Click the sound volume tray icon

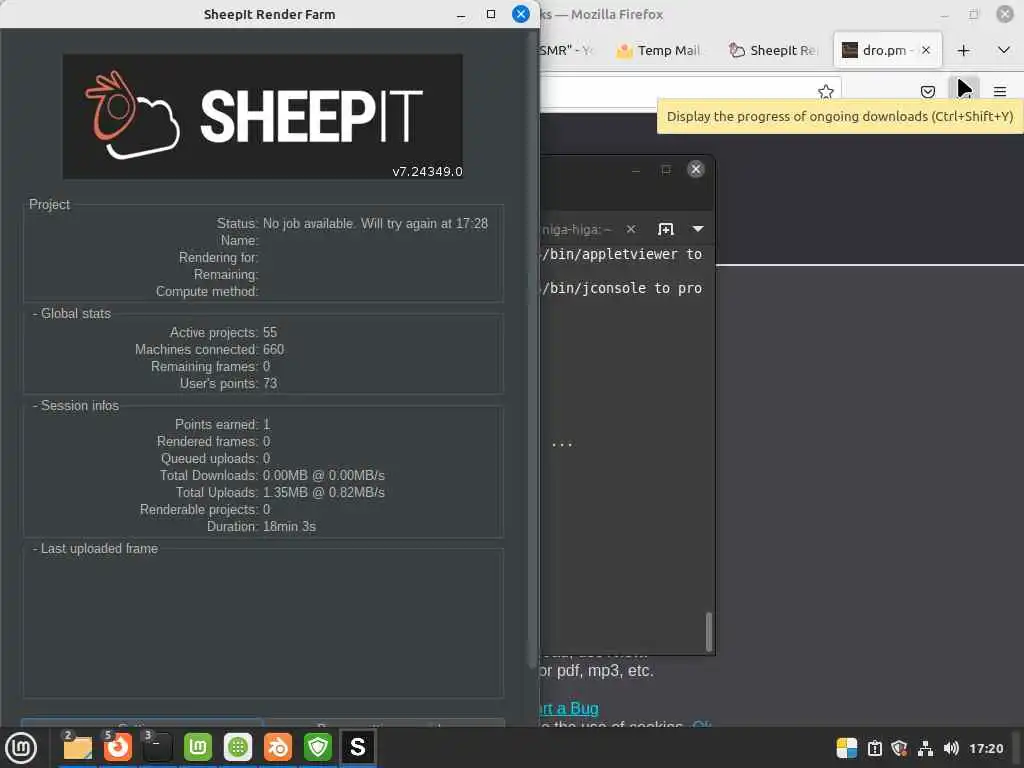coord(951,748)
